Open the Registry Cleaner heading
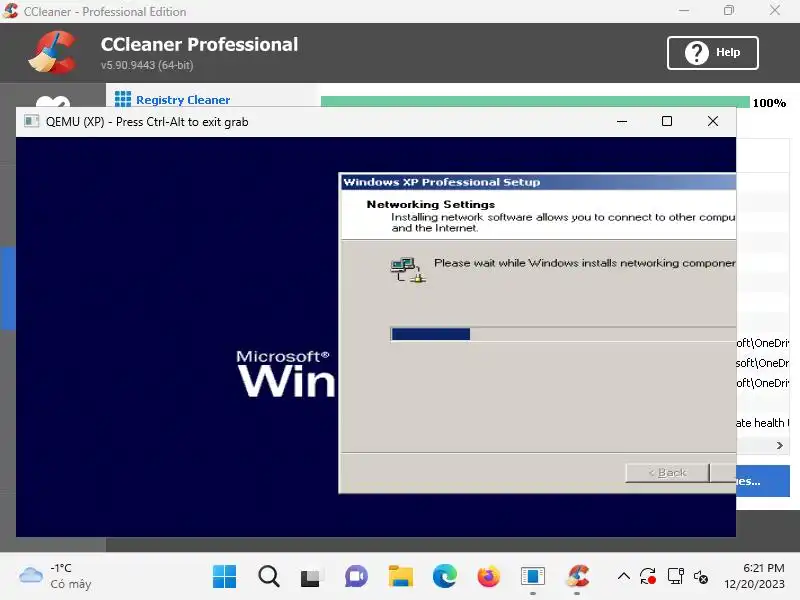The image size is (800, 600). click(x=183, y=100)
